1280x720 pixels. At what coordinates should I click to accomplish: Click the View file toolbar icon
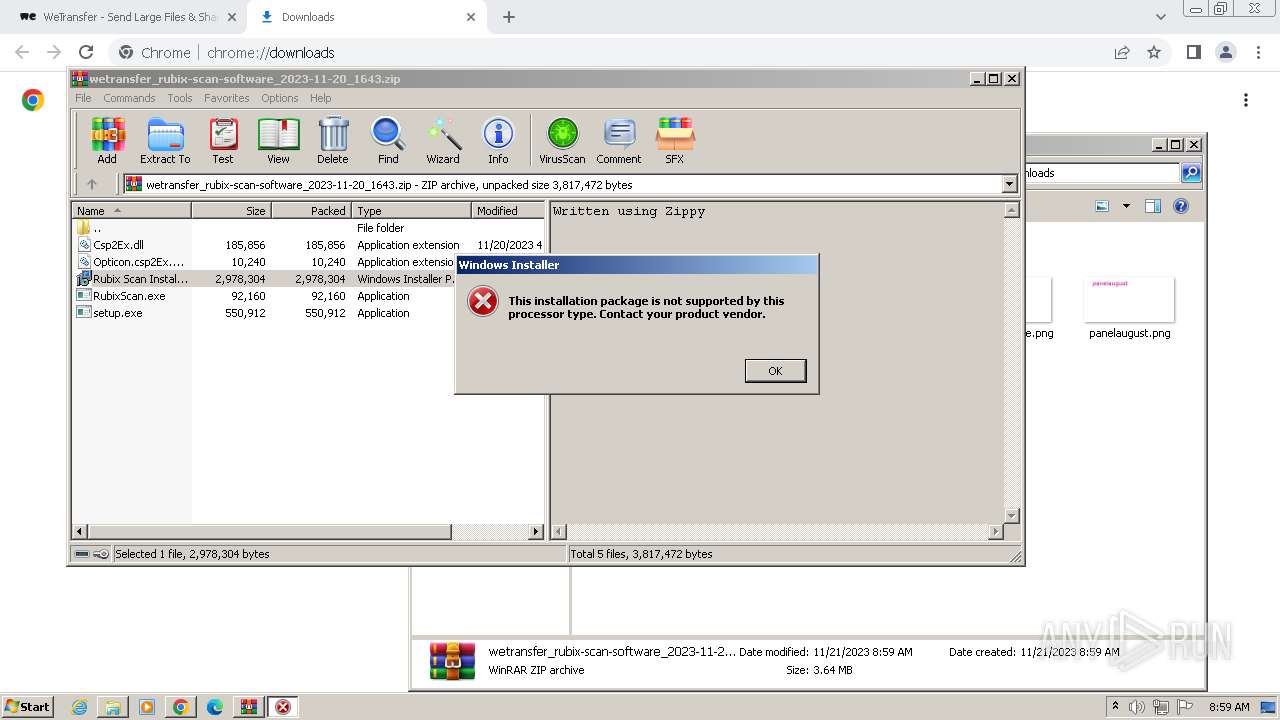pos(278,140)
